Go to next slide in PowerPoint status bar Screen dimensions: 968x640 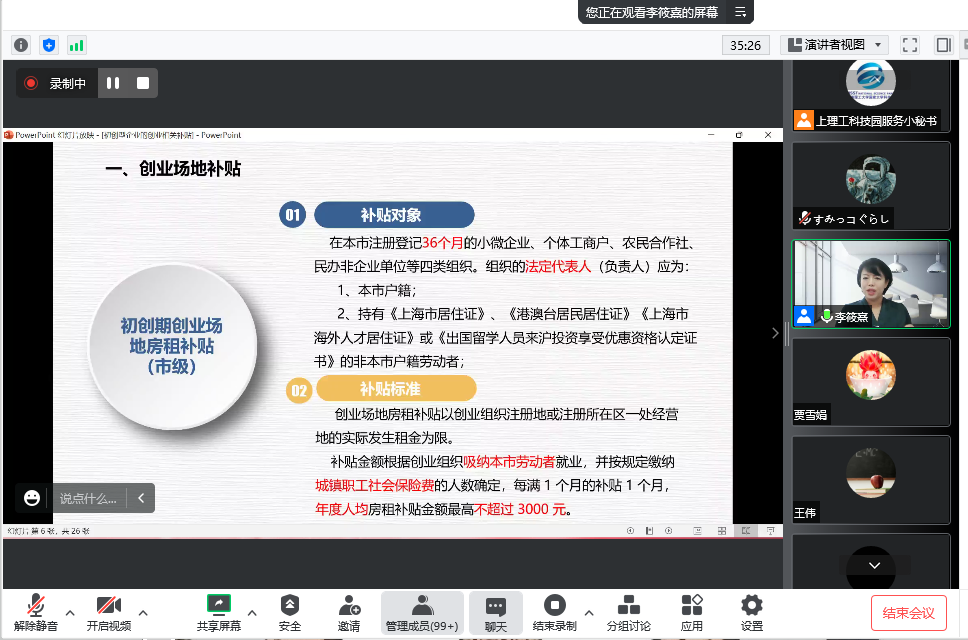tap(669, 531)
